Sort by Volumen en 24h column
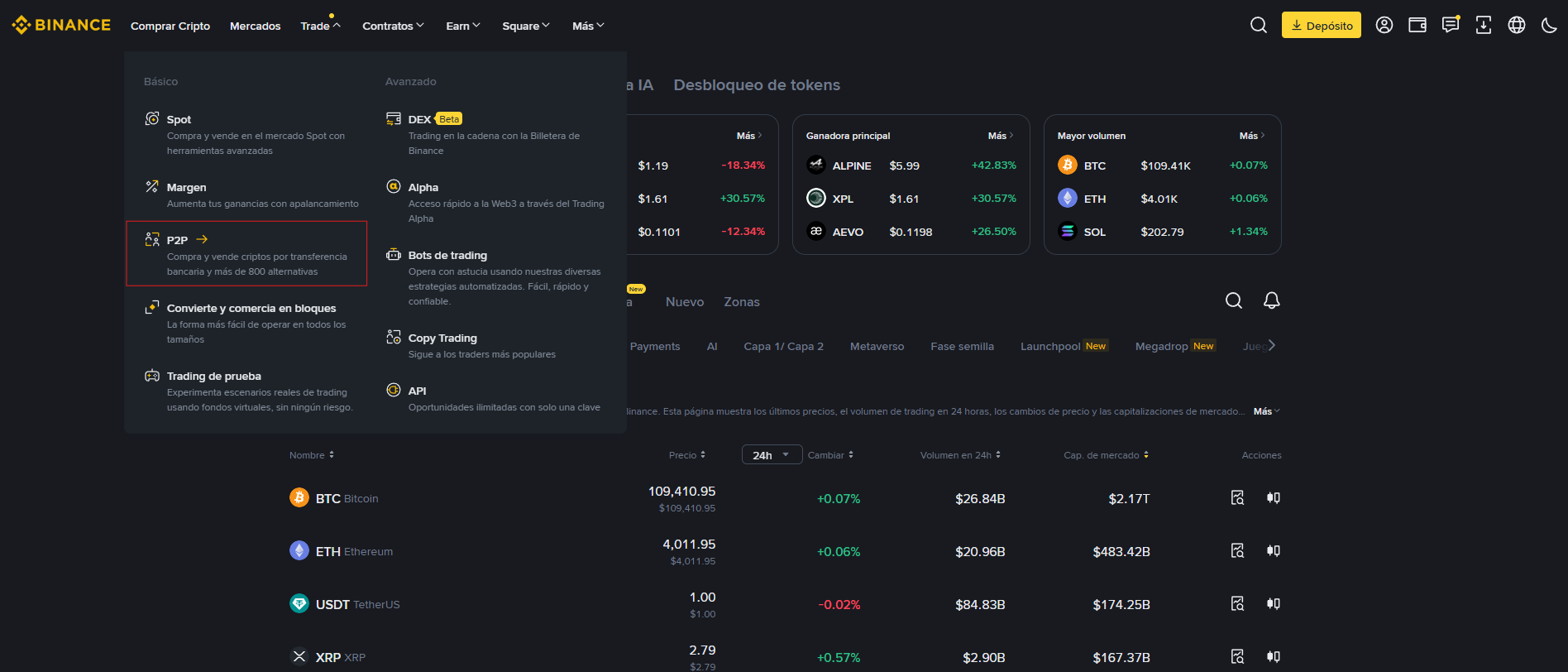Viewport: 1568px width, 672px height. click(960, 455)
